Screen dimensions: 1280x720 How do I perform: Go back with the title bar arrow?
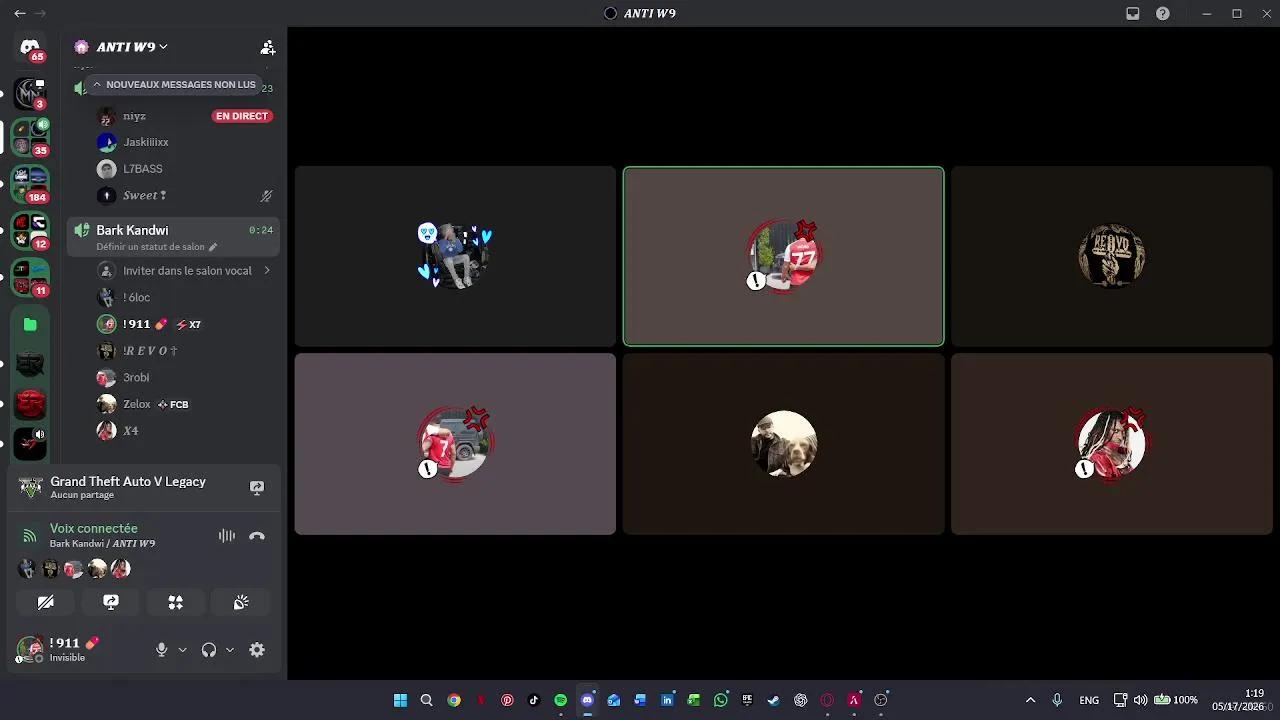point(19,13)
